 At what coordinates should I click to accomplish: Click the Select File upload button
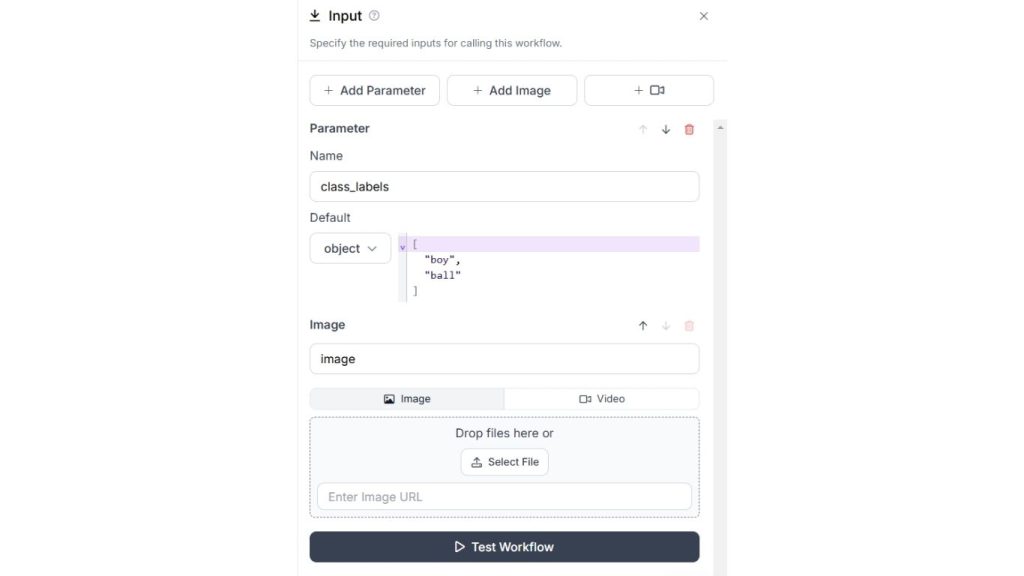[x=505, y=462]
